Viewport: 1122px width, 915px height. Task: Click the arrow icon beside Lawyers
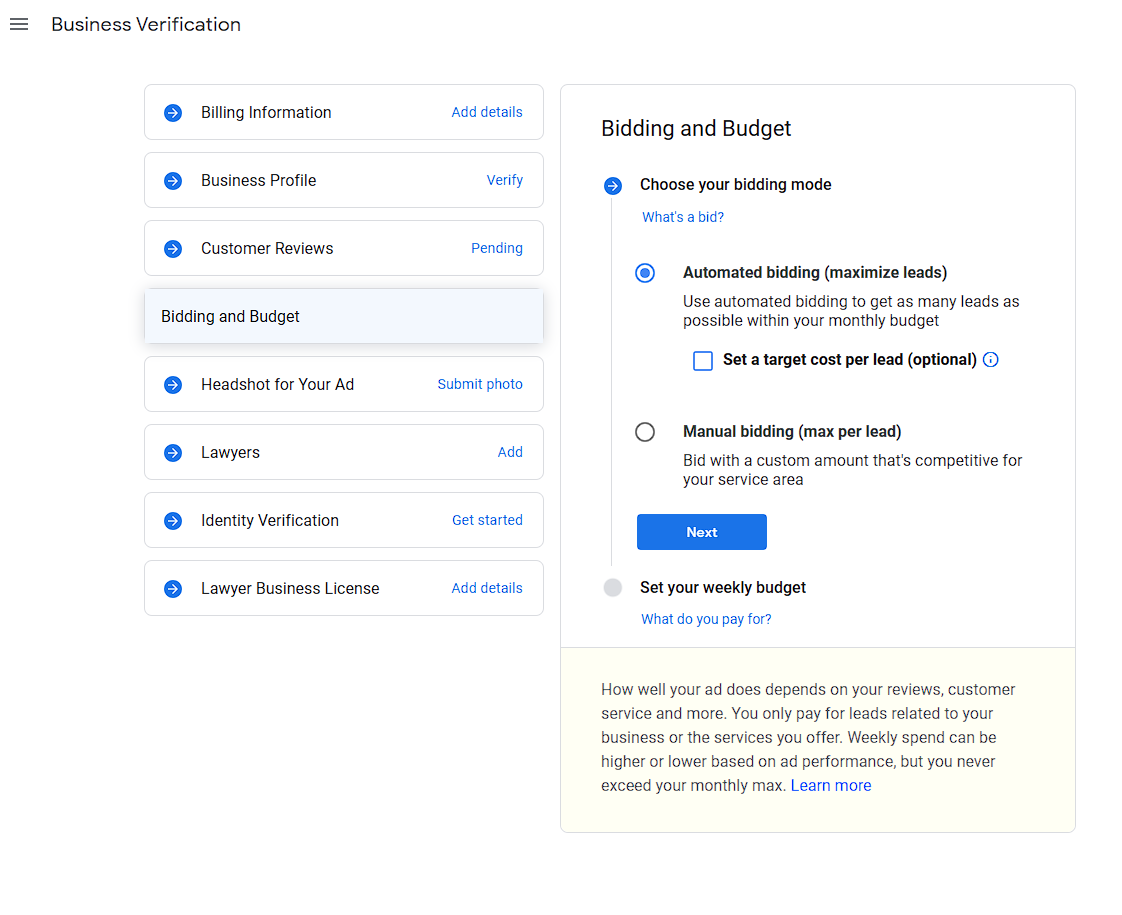173,453
